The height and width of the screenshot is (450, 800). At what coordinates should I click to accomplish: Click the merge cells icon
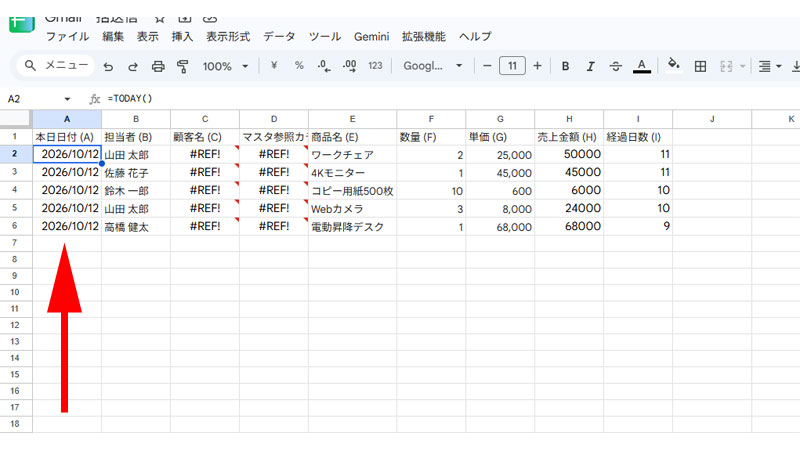click(x=726, y=66)
